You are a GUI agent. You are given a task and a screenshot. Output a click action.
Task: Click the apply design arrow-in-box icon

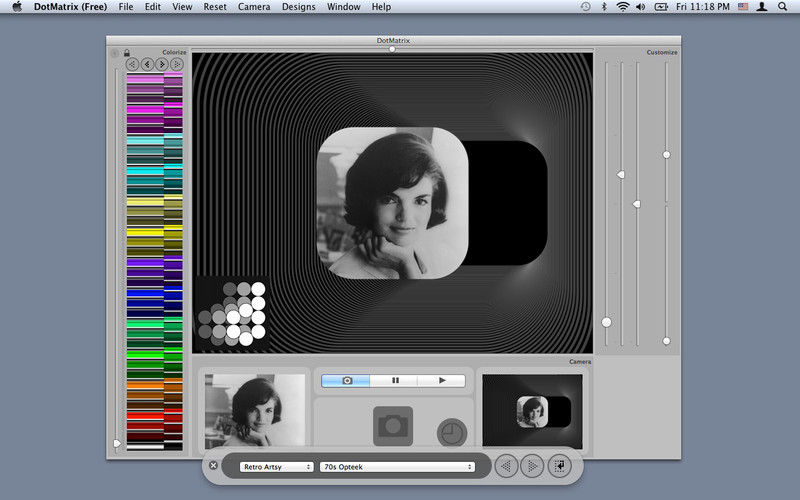tap(560, 466)
